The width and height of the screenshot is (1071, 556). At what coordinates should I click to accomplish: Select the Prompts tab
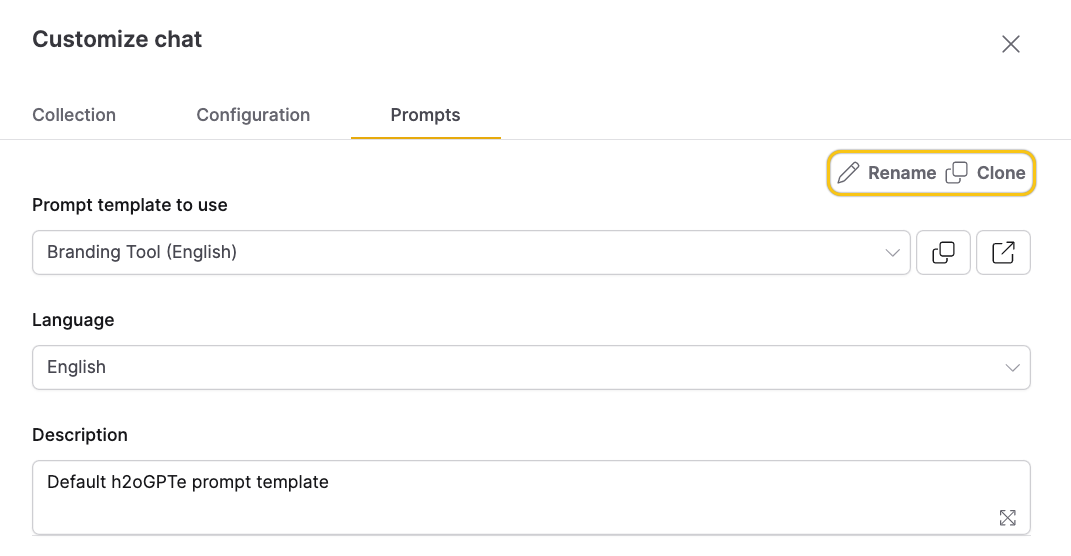tap(426, 115)
